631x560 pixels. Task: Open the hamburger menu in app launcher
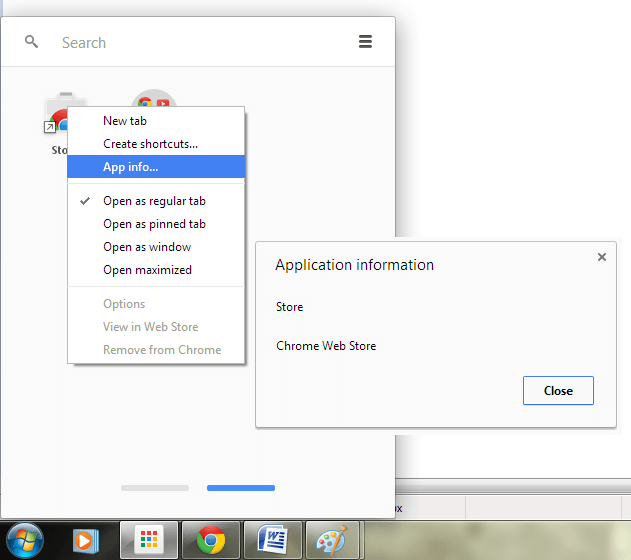pyautogui.click(x=365, y=42)
